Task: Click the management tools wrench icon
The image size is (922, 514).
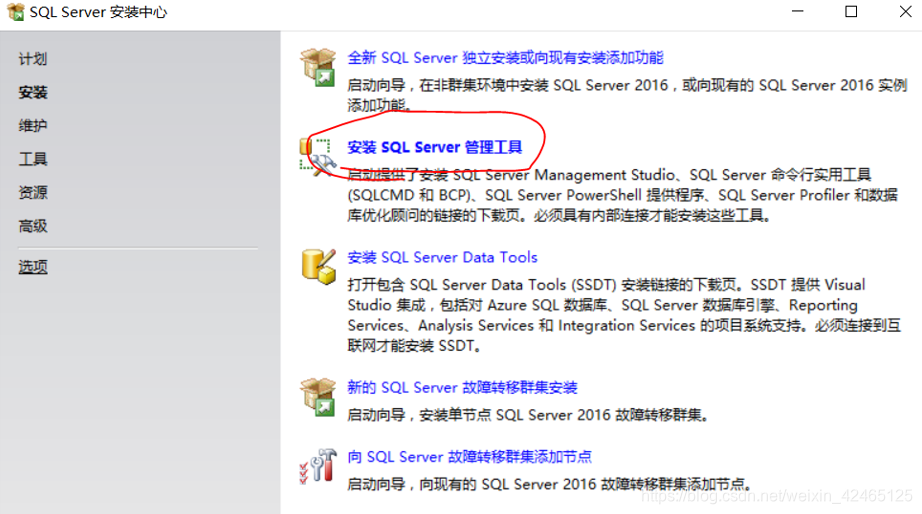Action: coord(318,157)
